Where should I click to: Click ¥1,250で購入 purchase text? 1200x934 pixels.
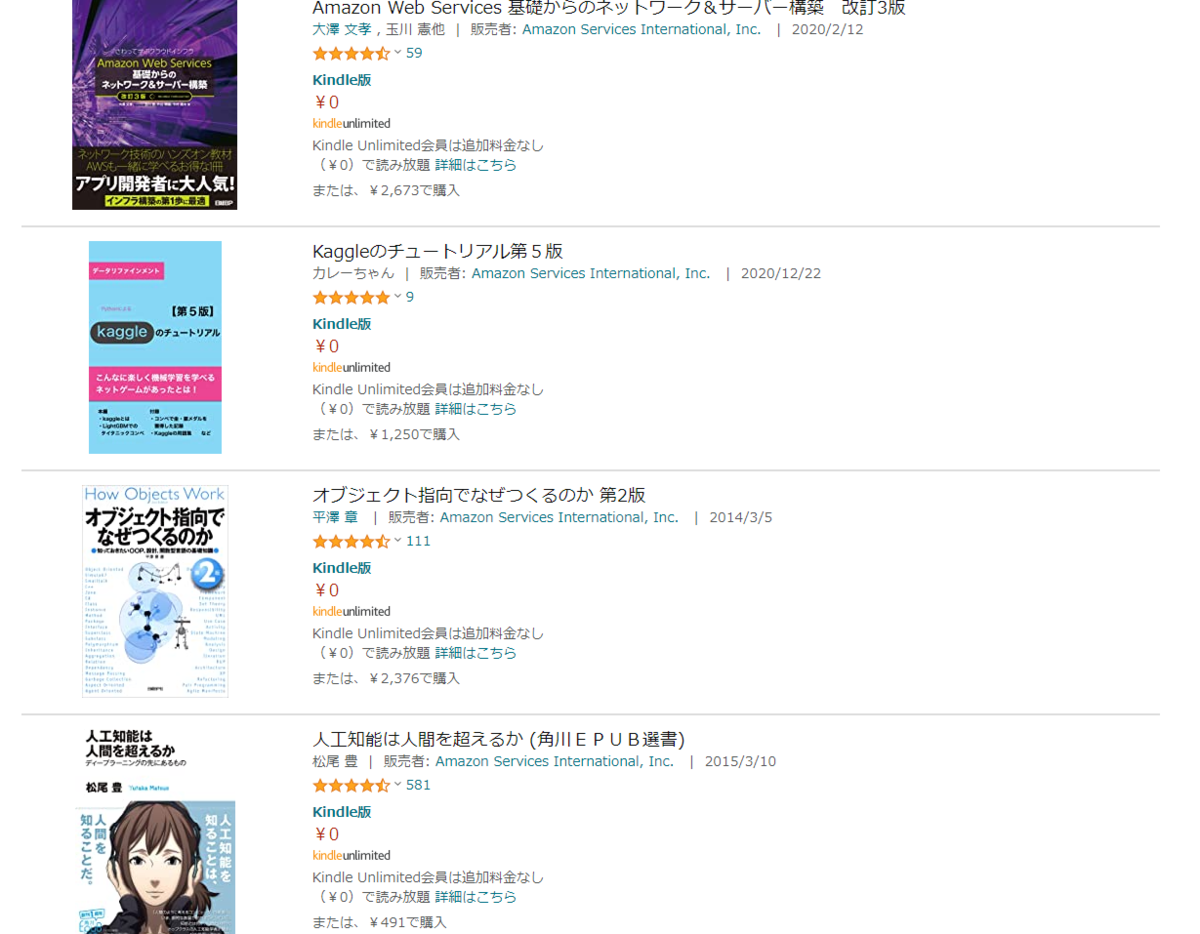point(413,434)
